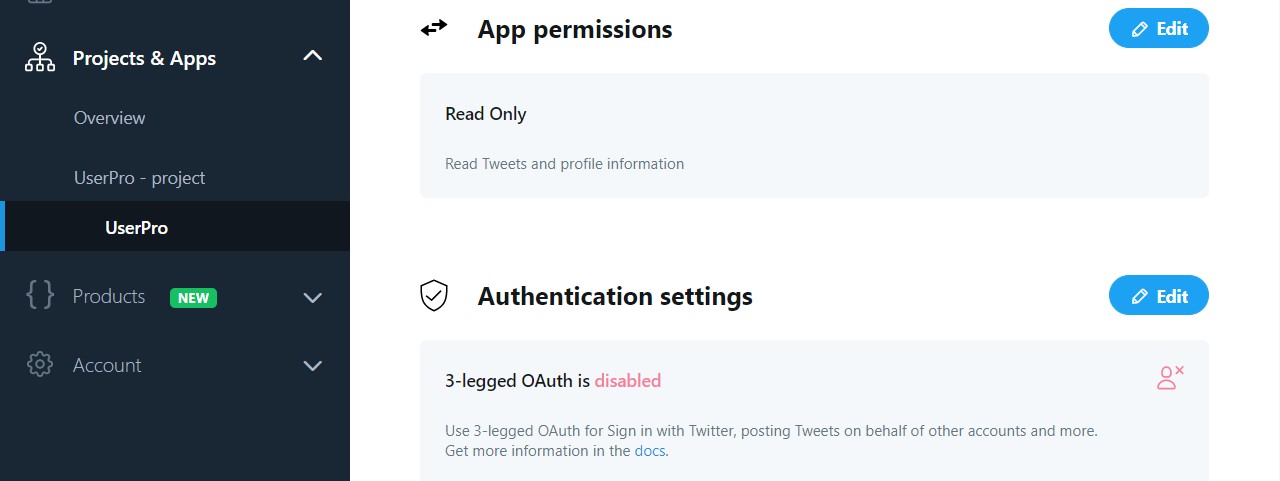The image size is (1280, 481).
Task: Open the UserPro - project item
Action: click(x=139, y=178)
